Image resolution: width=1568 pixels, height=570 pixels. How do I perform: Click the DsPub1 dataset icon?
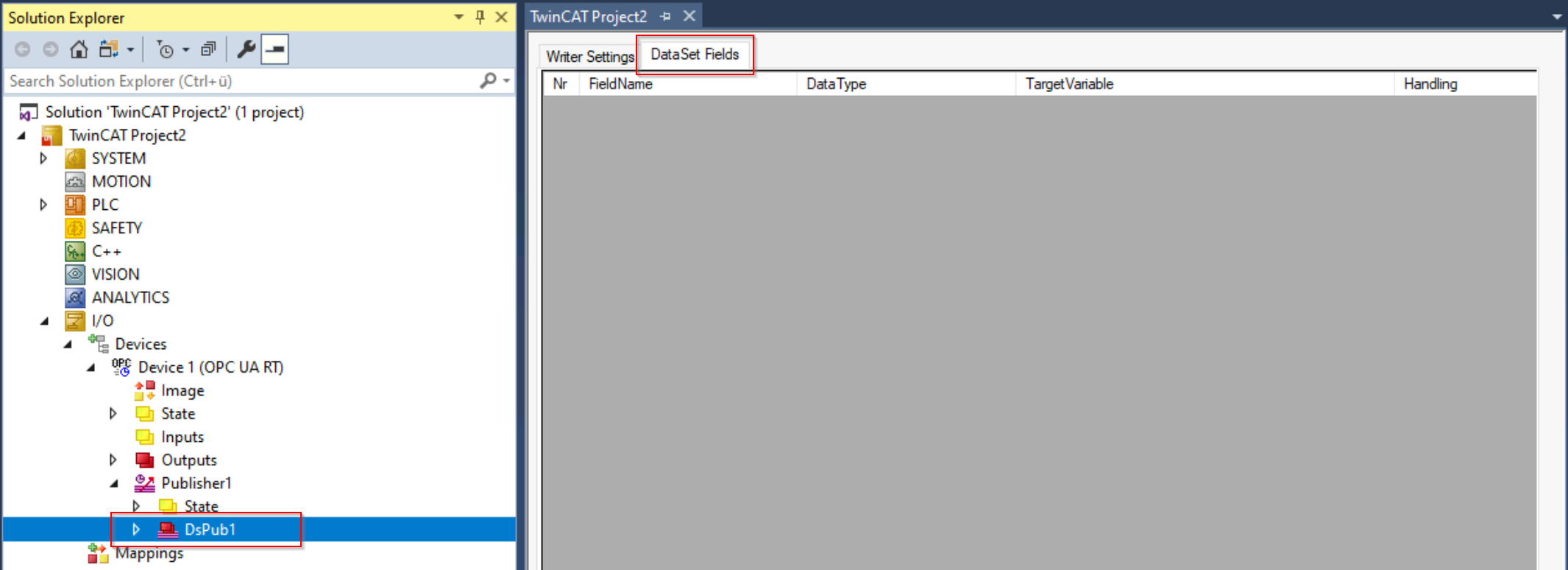coord(168,529)
